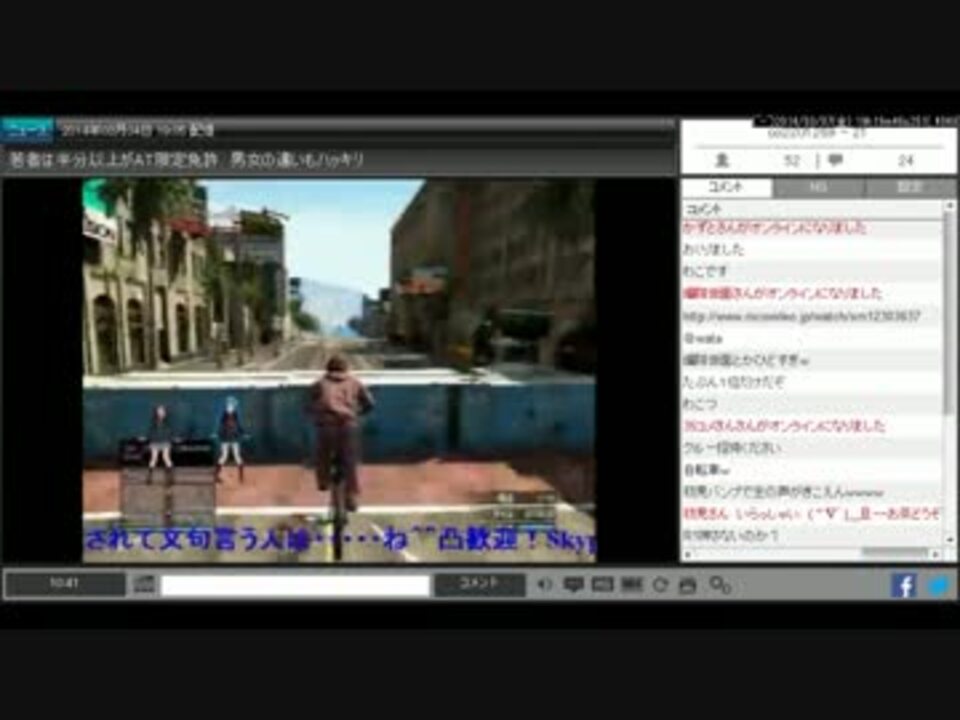The width and height of the screenshot is (960, 720).
Task: Click the screen size icon in player bar
Action: [x=632, y=585]
